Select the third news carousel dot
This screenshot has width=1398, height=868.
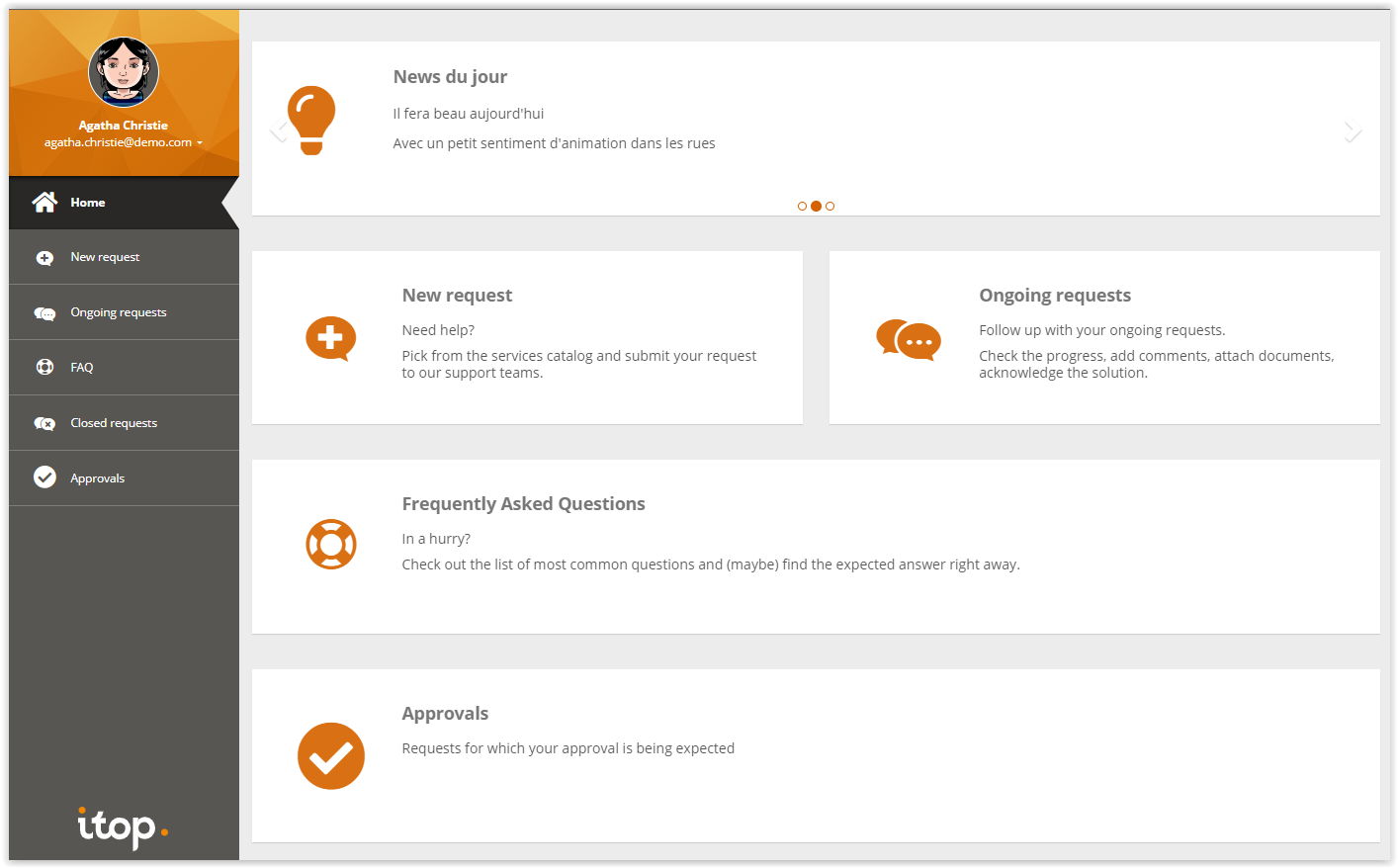830,207
